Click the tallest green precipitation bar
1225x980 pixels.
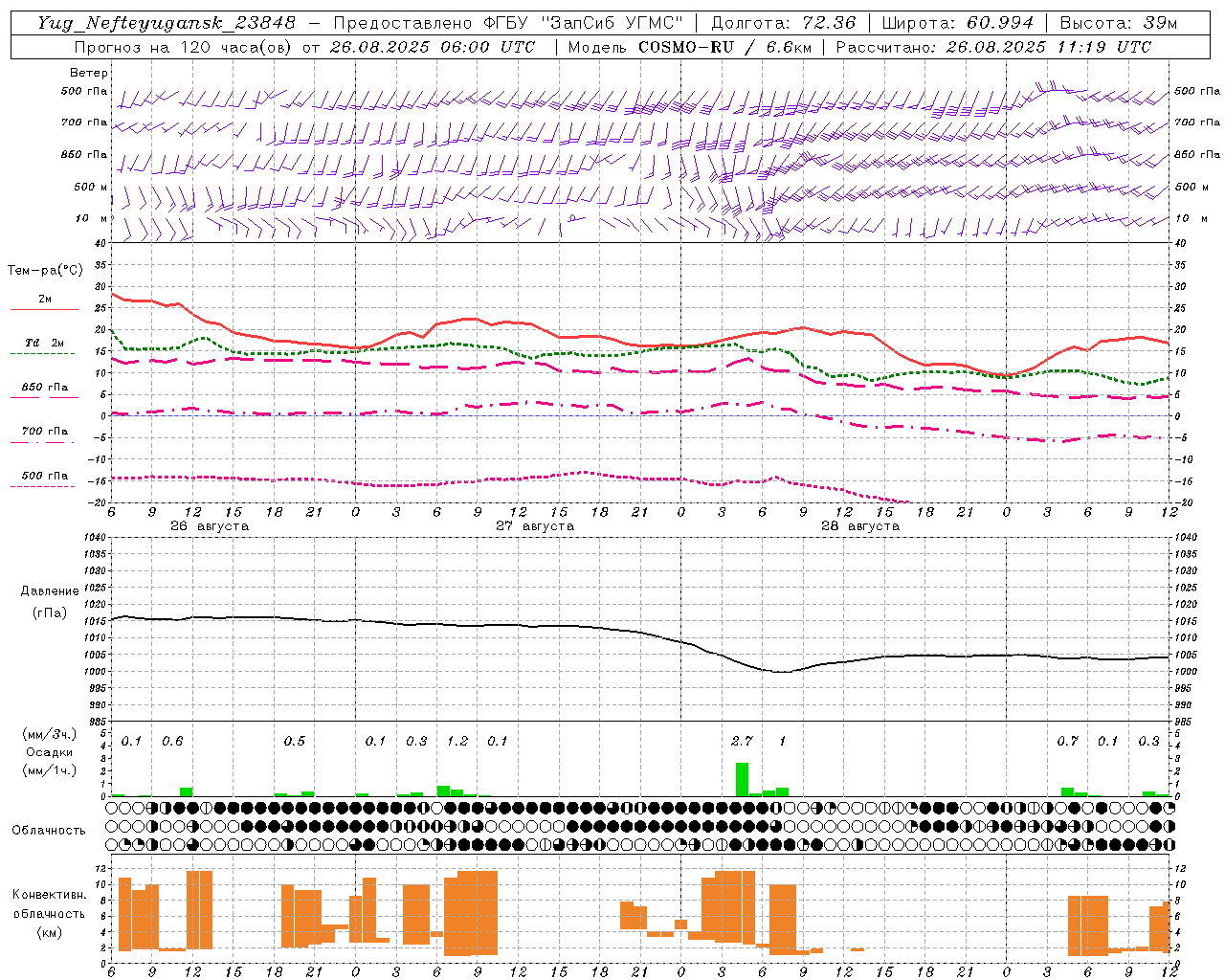click(x=742, y=779)
